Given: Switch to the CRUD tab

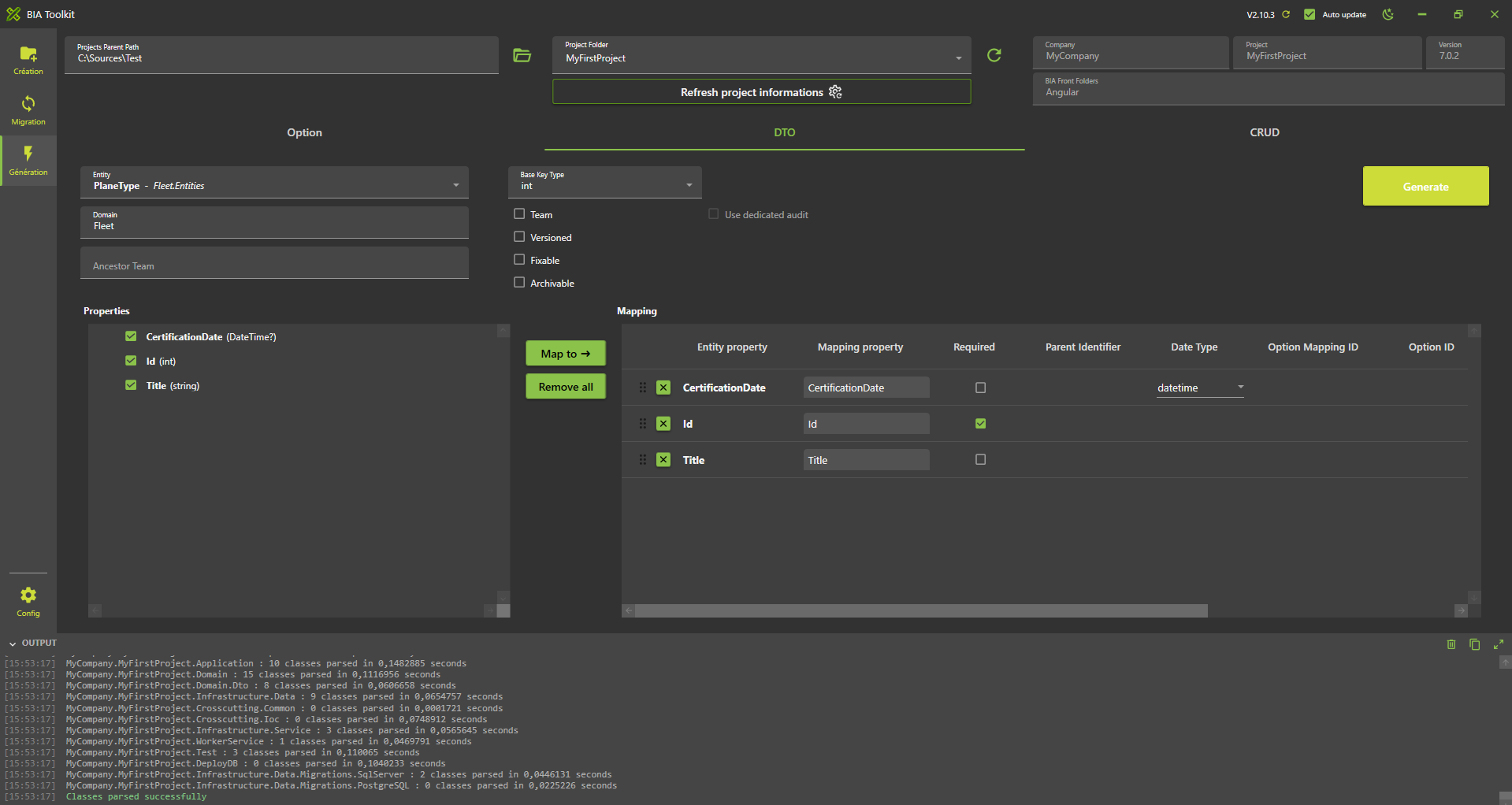Looking at the screenshot, I should 1265,132.
